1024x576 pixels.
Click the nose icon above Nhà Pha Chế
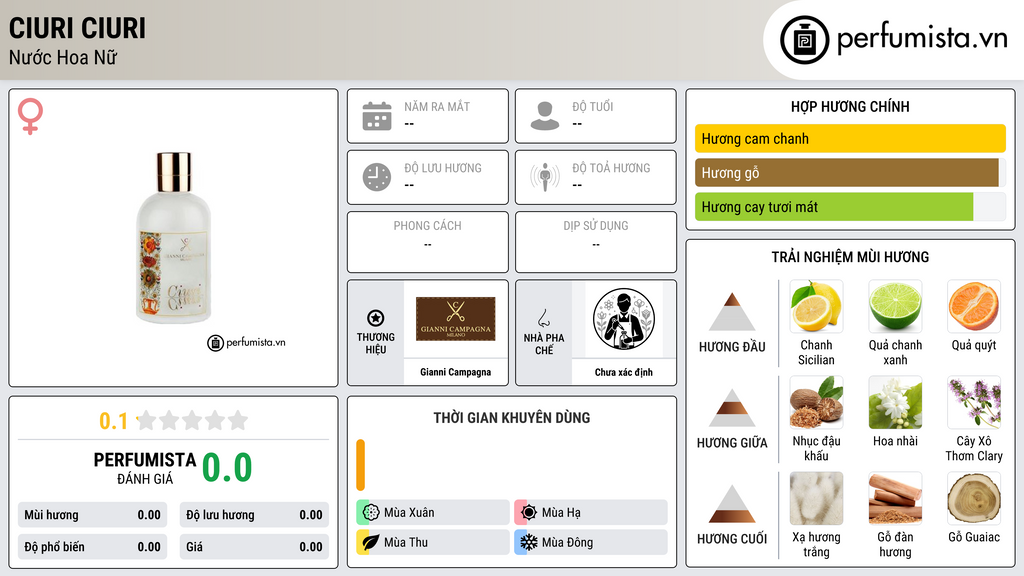[543, 318]
